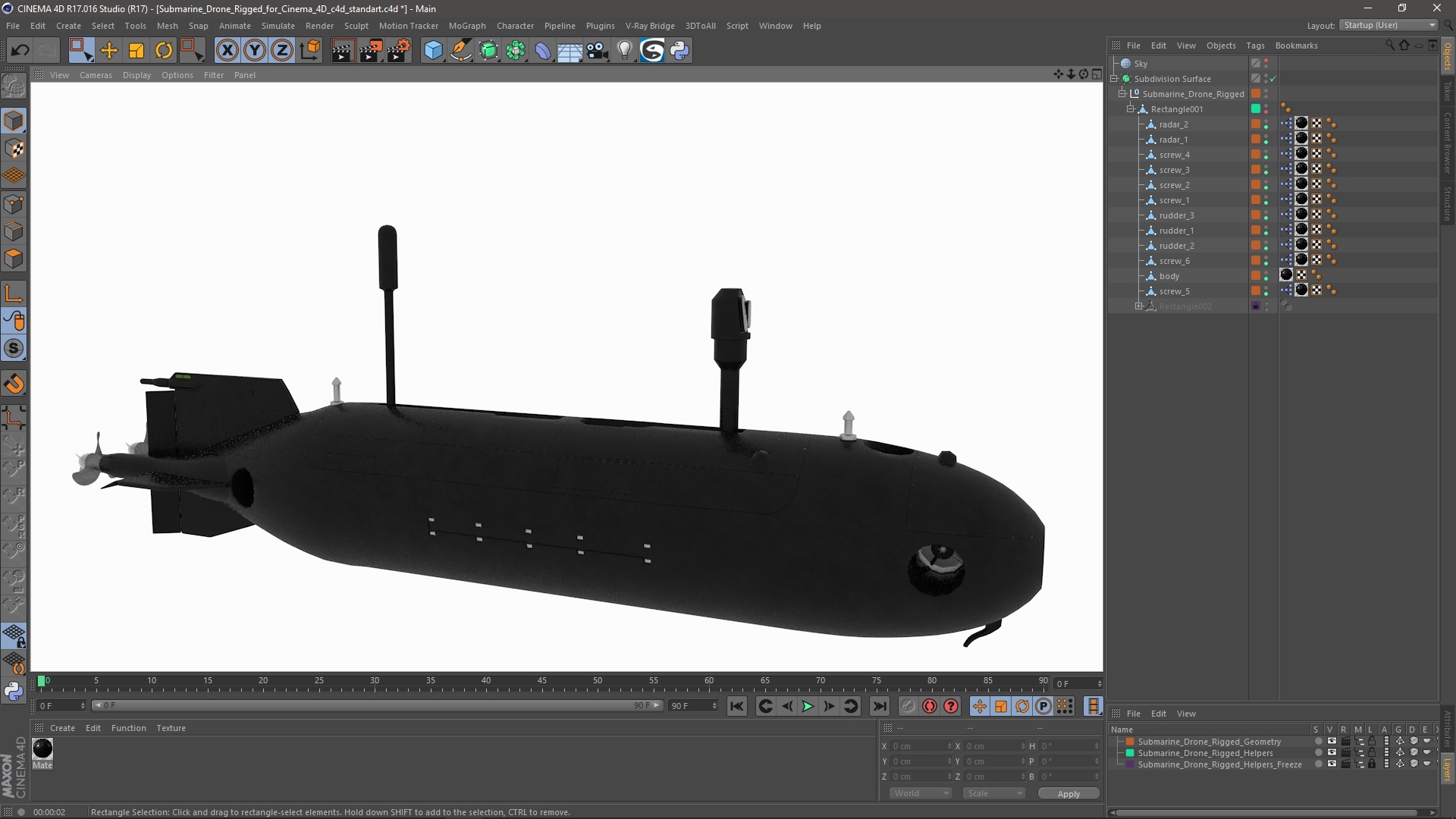Click the Undo arrow icon

click(x=20, y=51)
